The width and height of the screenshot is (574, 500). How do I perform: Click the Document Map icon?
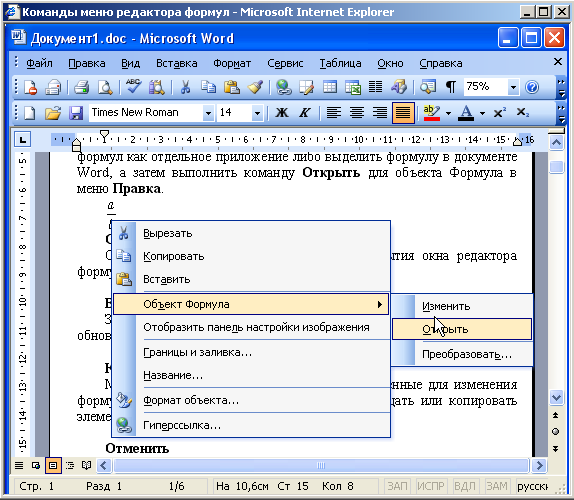(428, 87)
